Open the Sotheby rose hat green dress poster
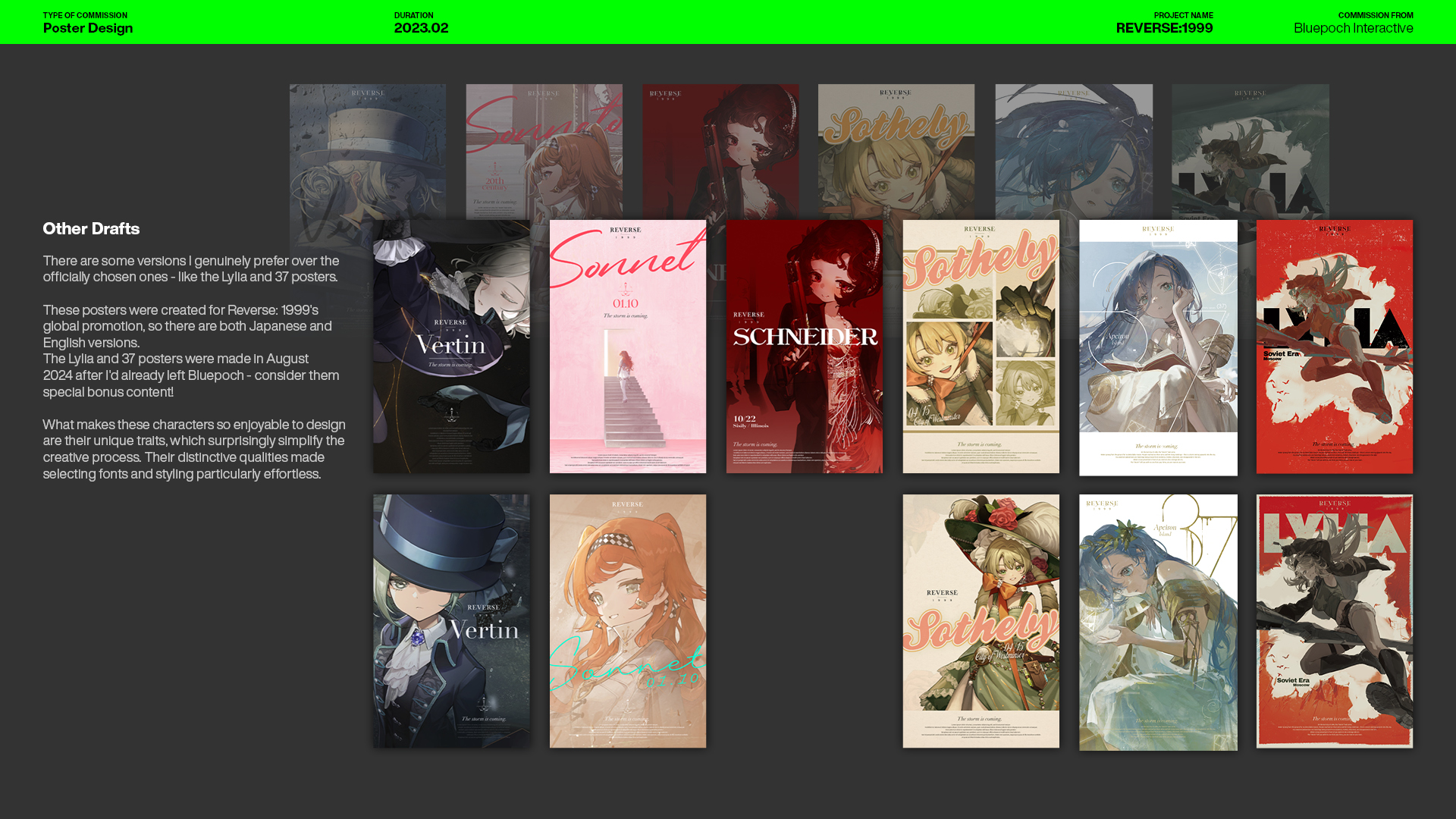Screen dimensions: 1456x819 click(x=981, y=621)
